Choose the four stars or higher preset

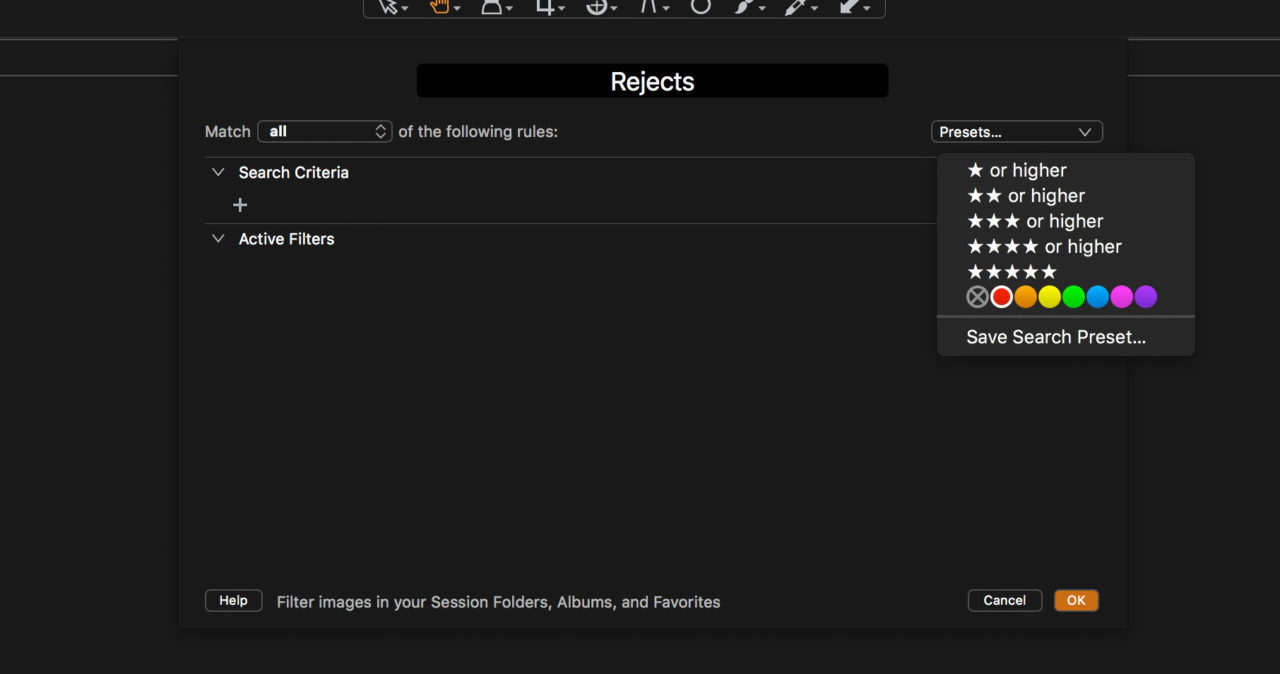(x=1044, y=246)
